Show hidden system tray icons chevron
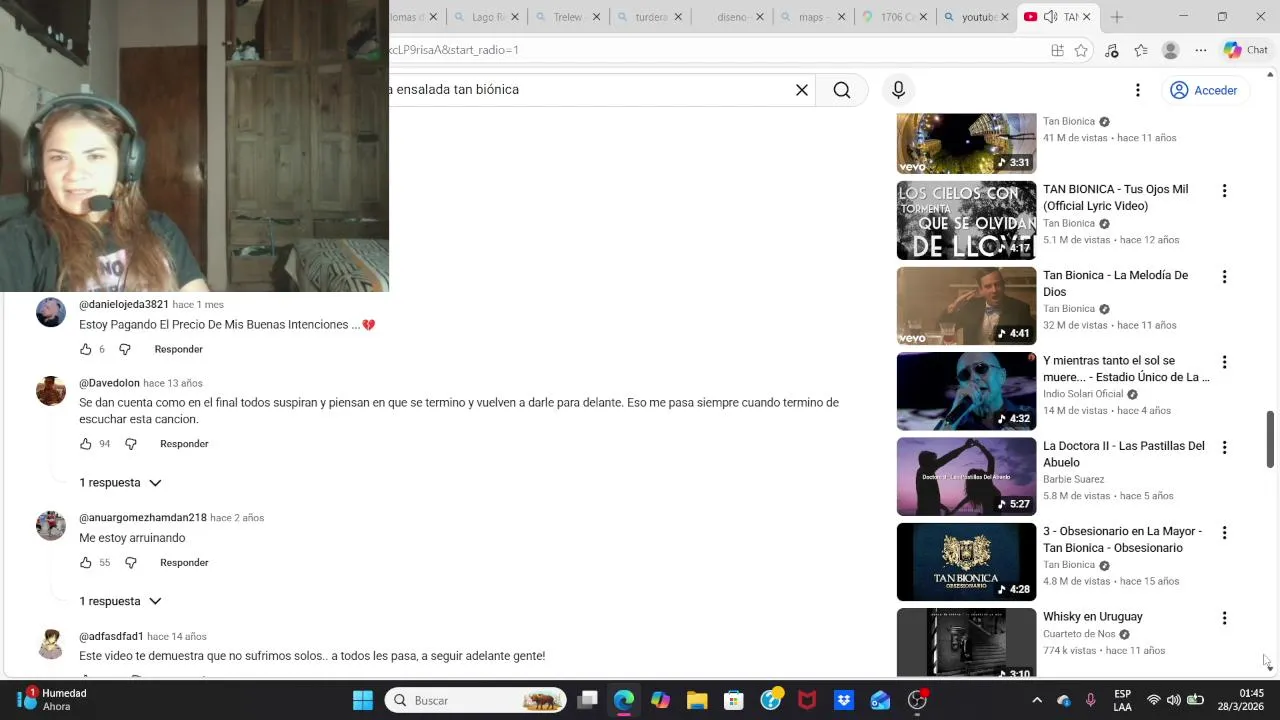 point(1037,700)
